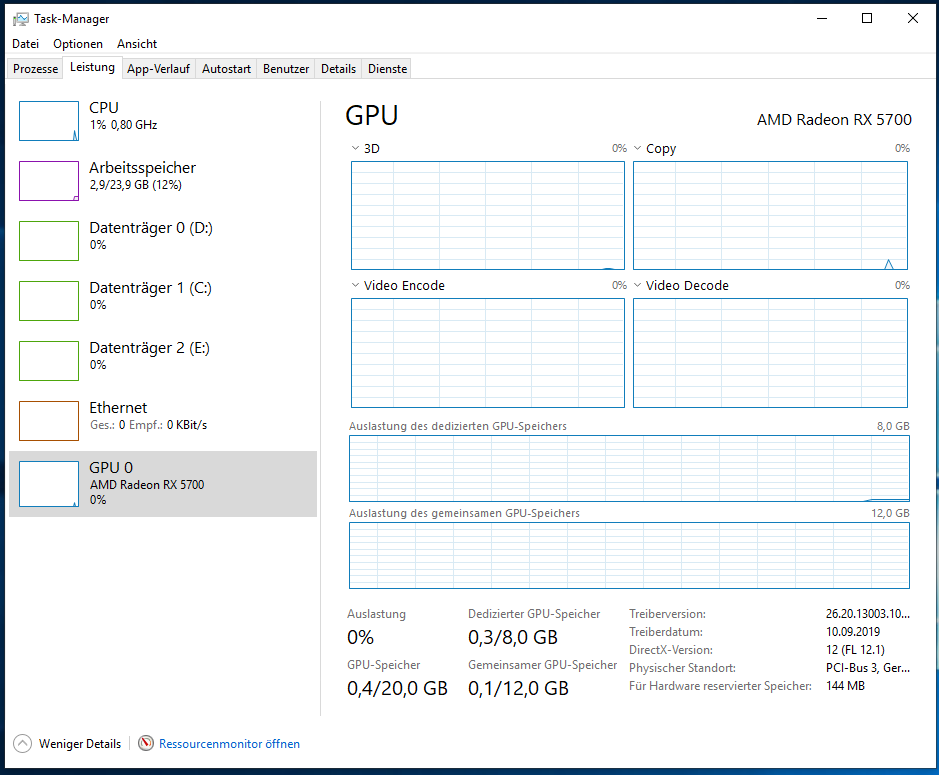
Task: Click the AMD Radeon RX 5700 heading
Action: (x=834, y=120)
